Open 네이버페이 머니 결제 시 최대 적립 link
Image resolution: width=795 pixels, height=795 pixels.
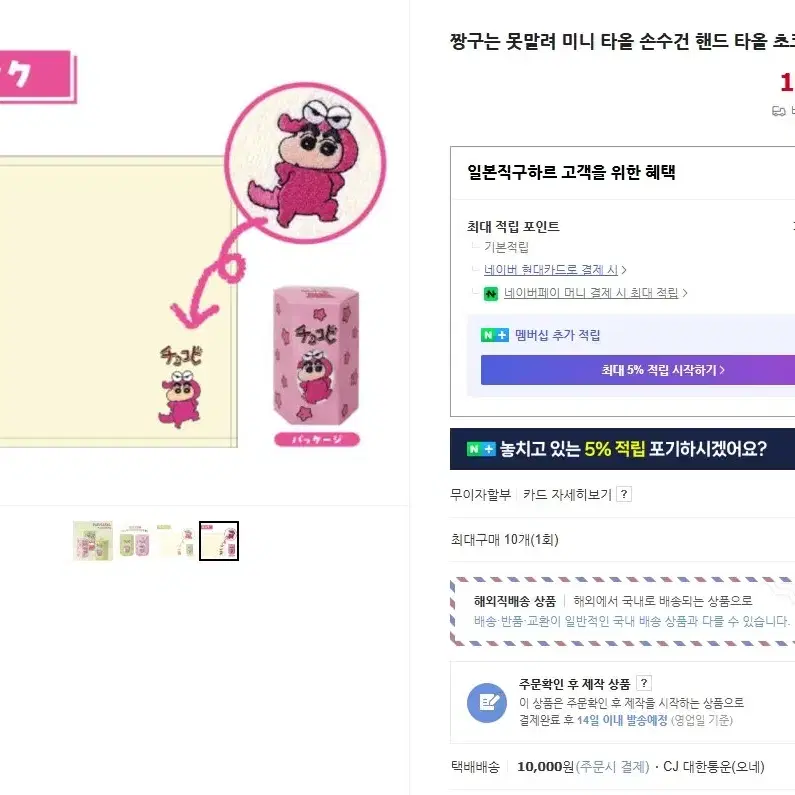pyautogui.click(x=591, y=293)
